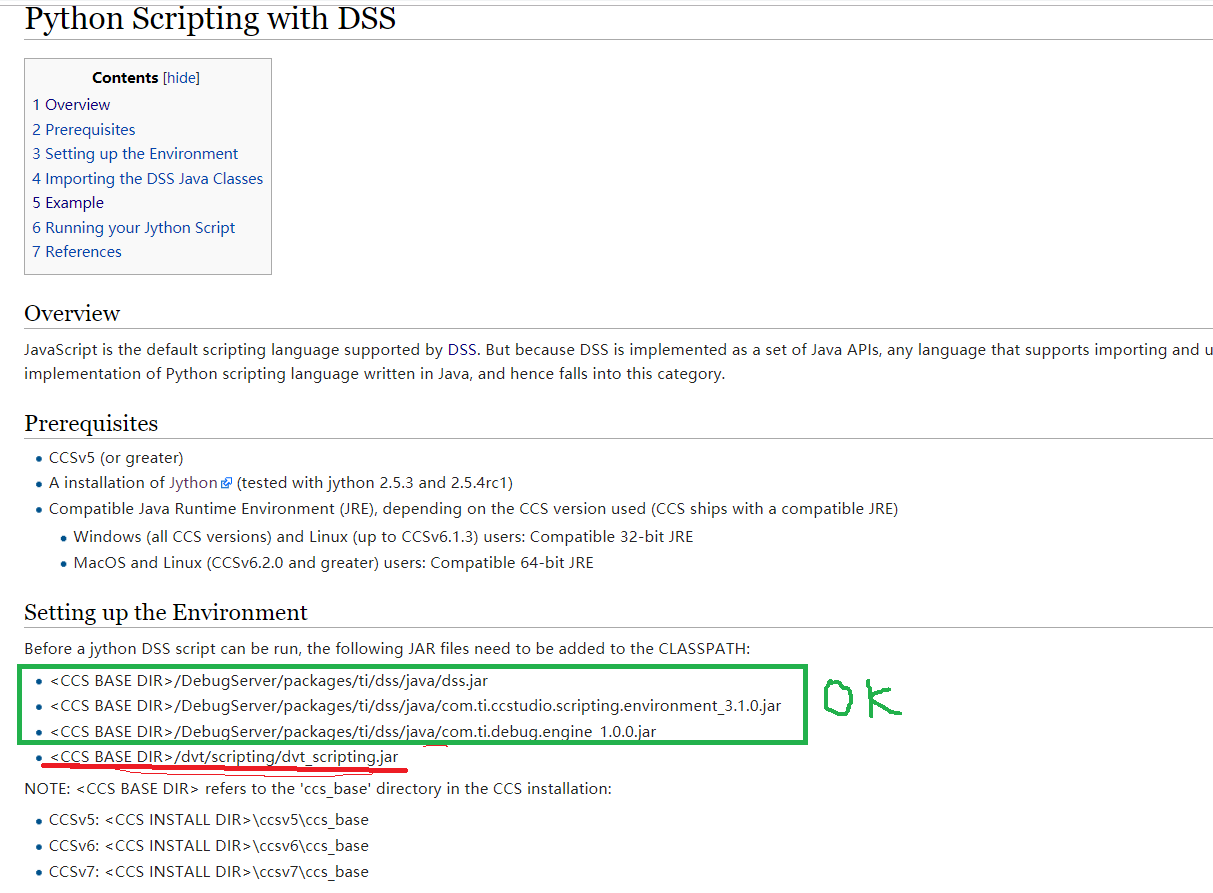Click the underlined dvt_scripting.jar path
Viewport: 1213px width, 893px height.
click(224, 757)
